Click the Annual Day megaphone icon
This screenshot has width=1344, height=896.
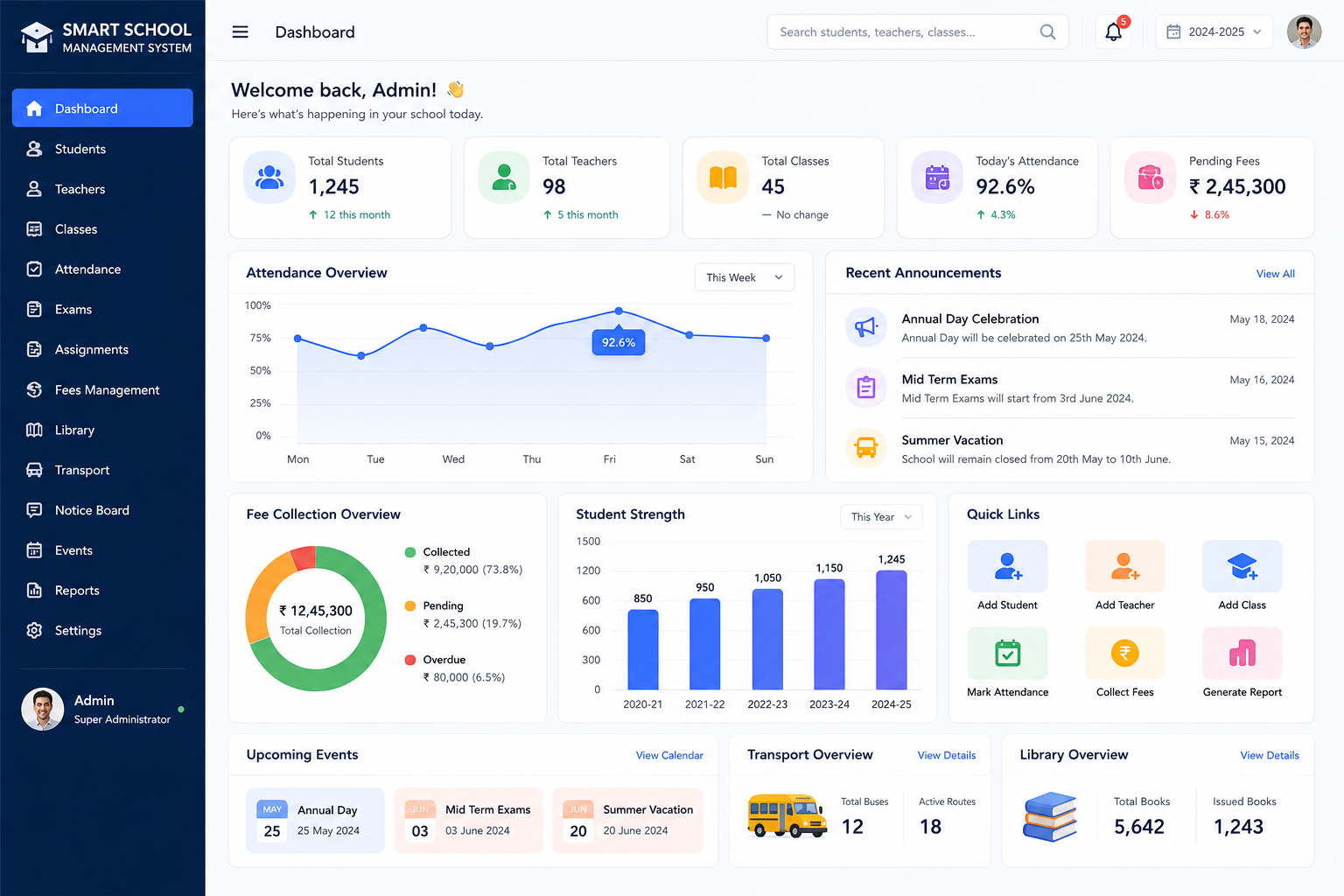tap(866, 327)
